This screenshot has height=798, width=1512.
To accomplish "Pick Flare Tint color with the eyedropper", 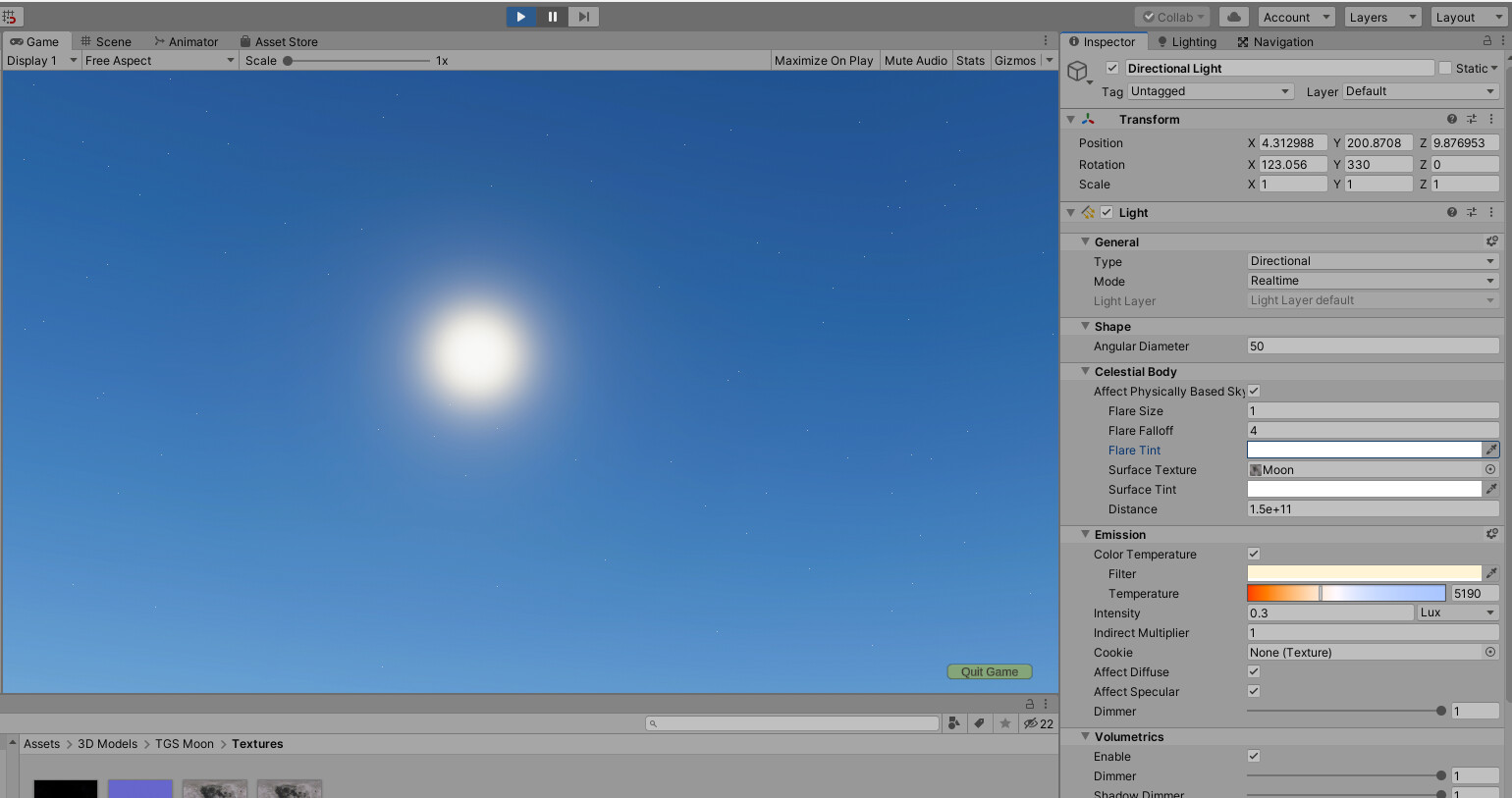I will (1493, 450).
